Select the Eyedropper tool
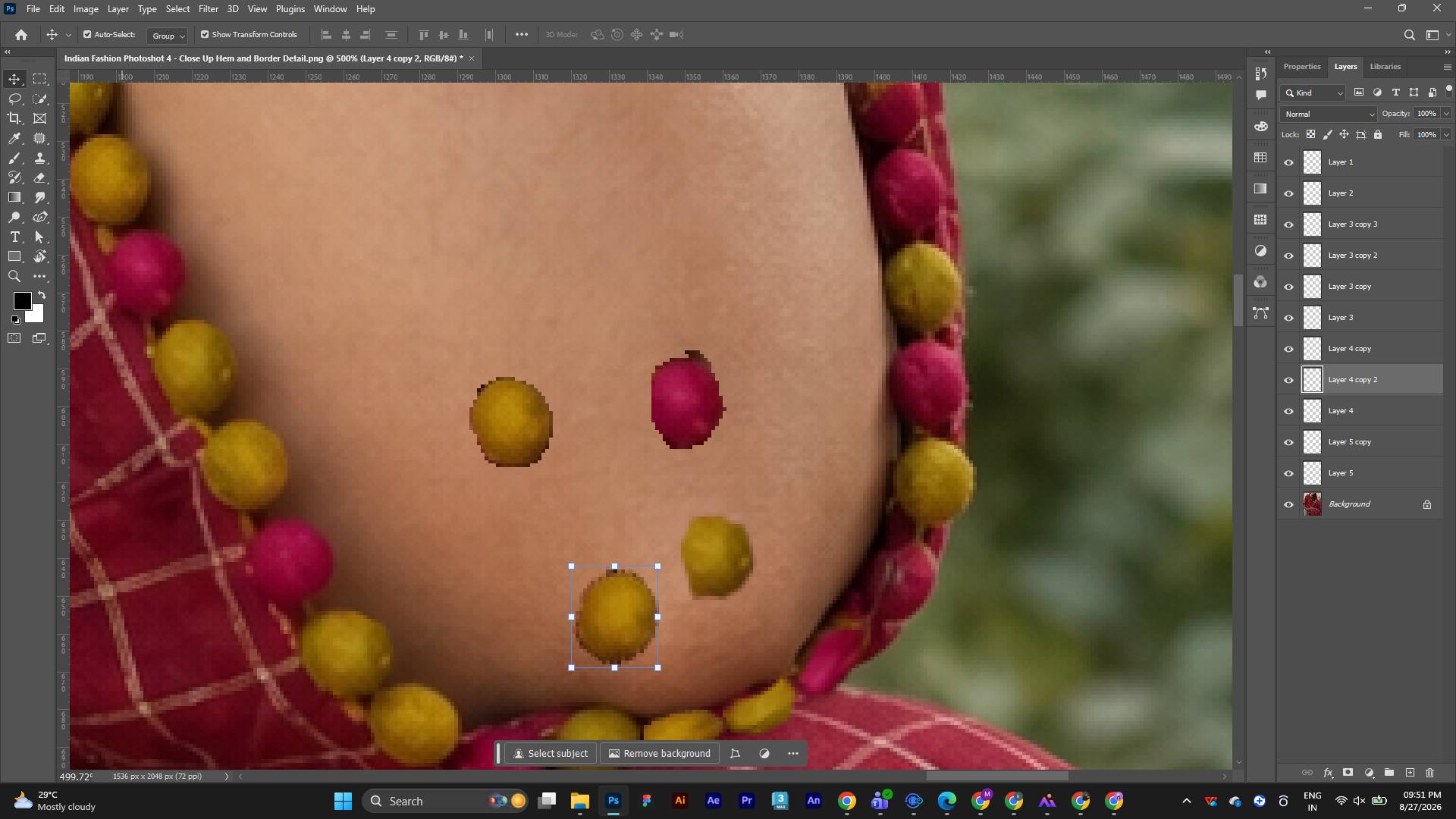The height and width of the screenshot is (819, 1456). 14,138
